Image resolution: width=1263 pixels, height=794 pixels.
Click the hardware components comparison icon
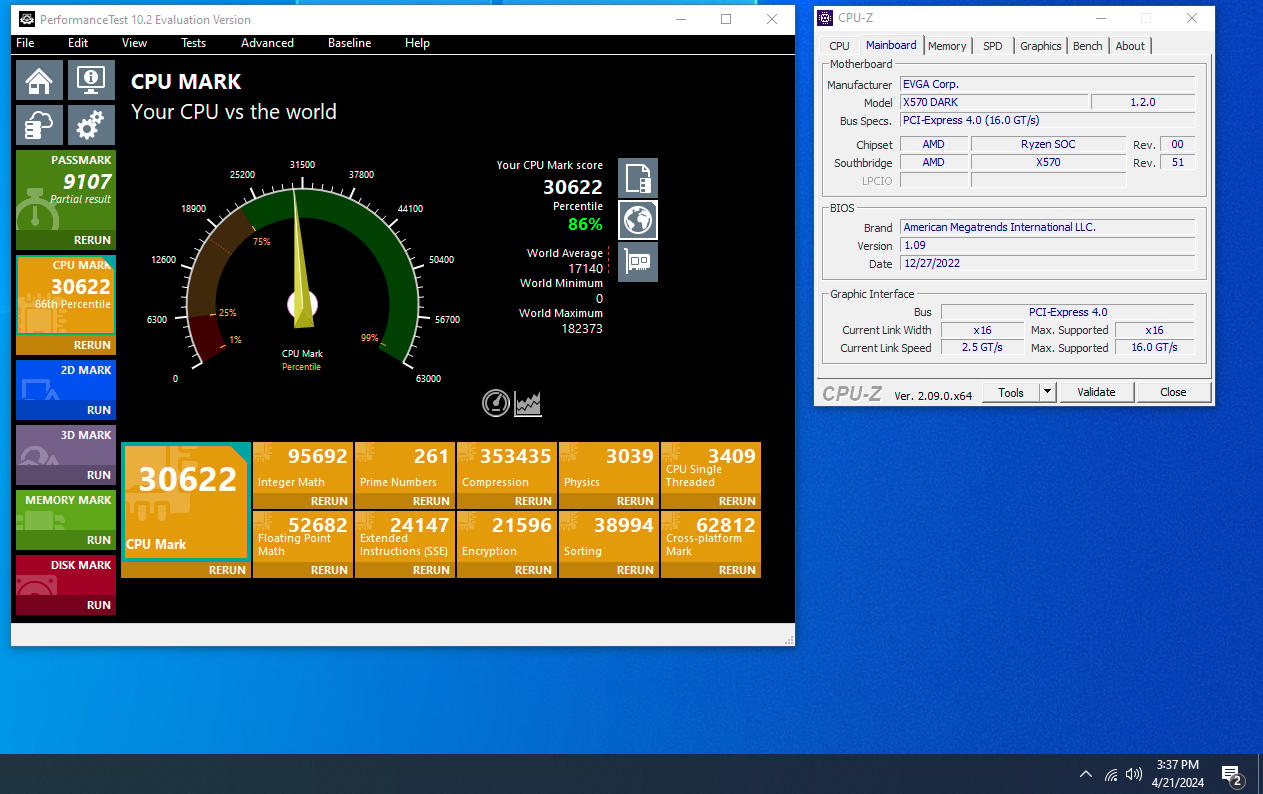point(638,262)
